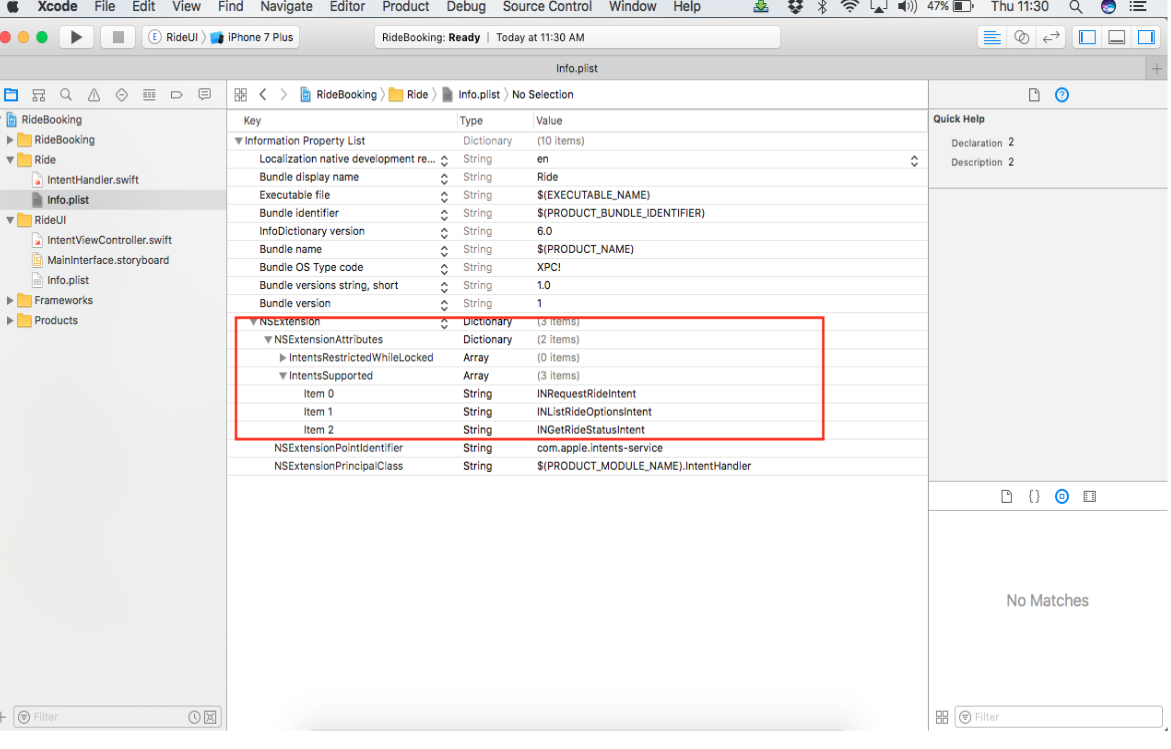Screen dimensions: 1171x749
Task: Click the Ride folder jump bar segment
Action: pos(409,95)
